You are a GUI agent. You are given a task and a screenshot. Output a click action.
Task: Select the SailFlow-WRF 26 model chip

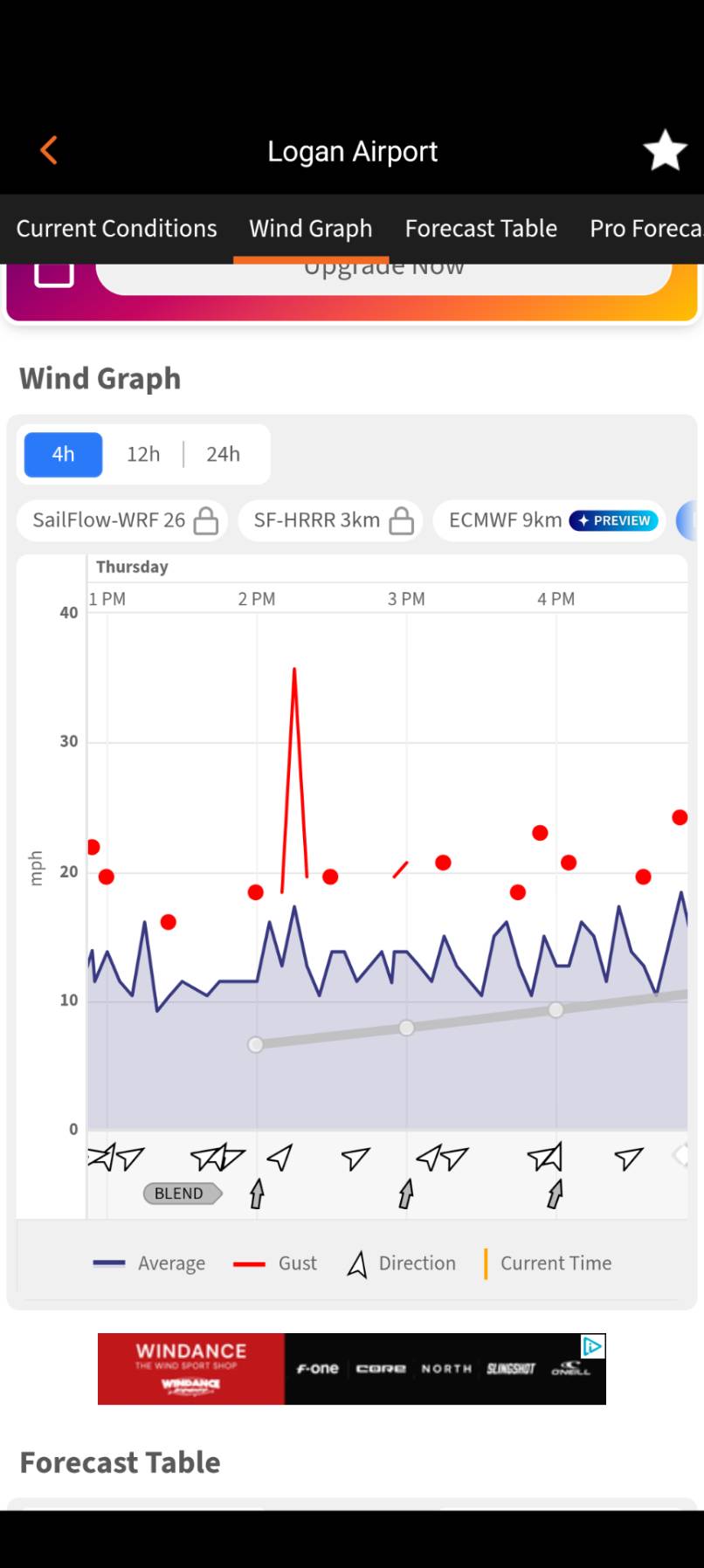coord(123,520)
